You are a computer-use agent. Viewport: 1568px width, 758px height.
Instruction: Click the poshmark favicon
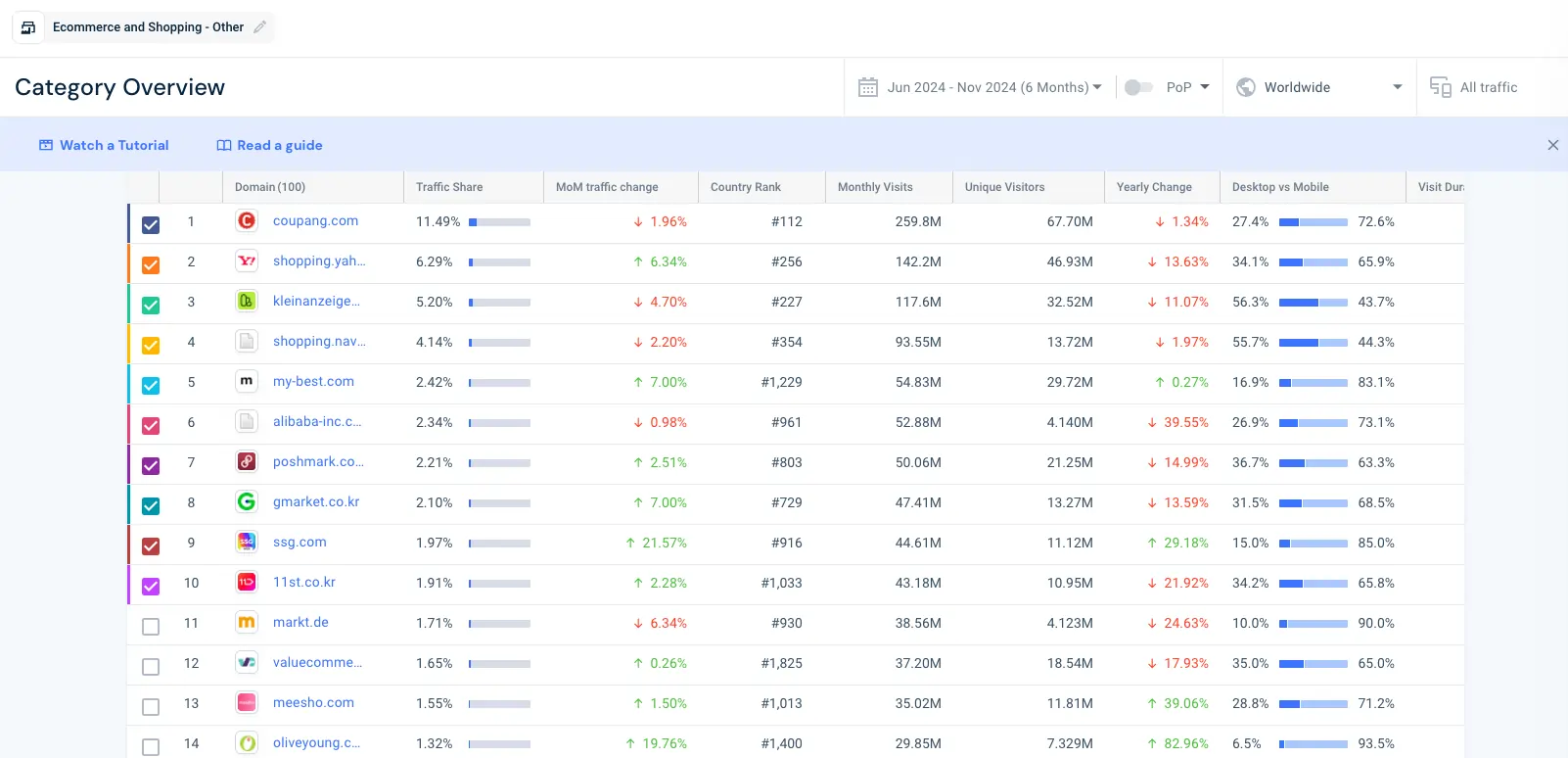pyautogui.click(x=247, y=462)
